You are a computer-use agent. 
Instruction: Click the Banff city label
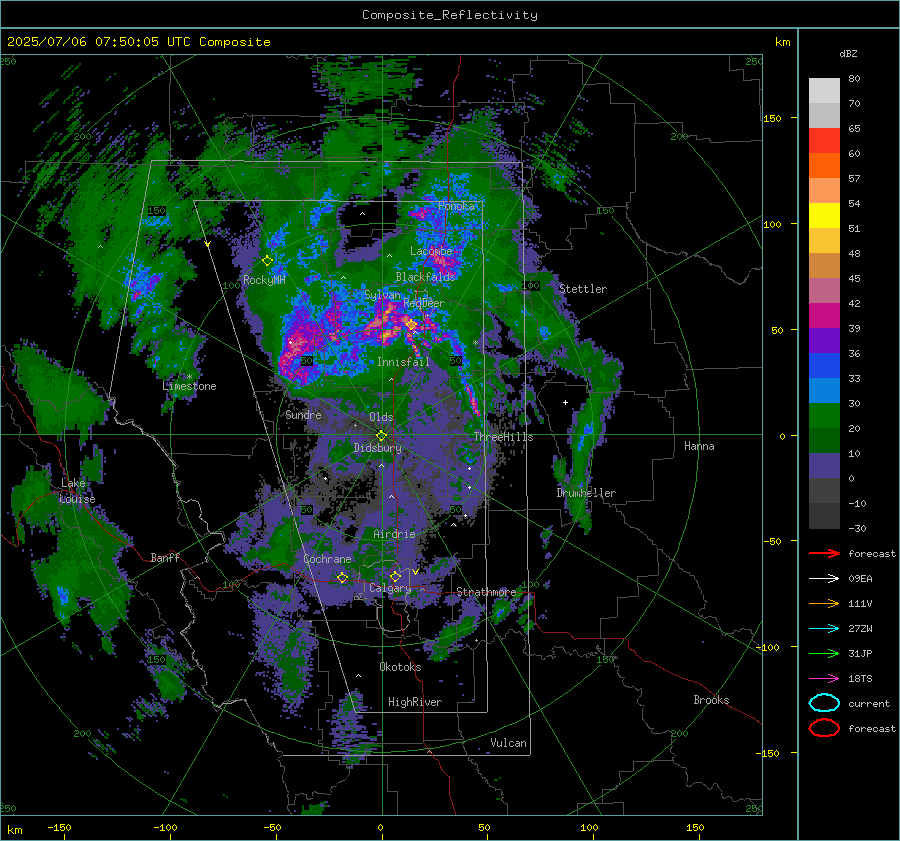pos(165,557)
